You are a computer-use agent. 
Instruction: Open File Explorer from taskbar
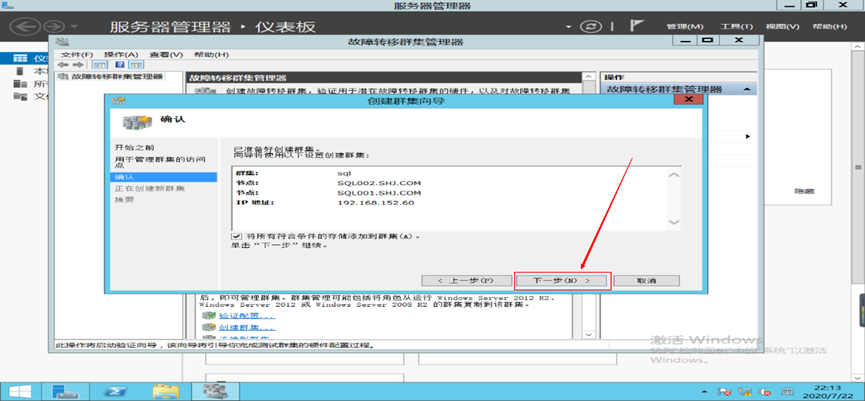tap(165, 391)
